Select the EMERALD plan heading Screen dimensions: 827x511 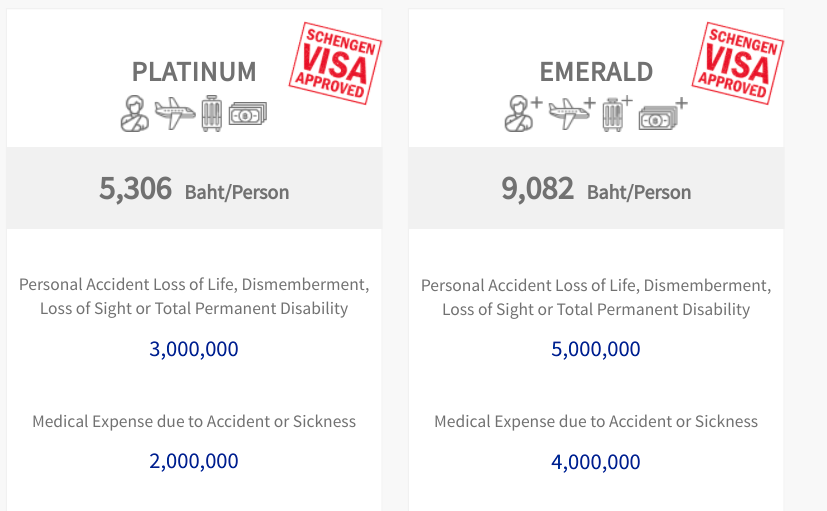[596, 72]
